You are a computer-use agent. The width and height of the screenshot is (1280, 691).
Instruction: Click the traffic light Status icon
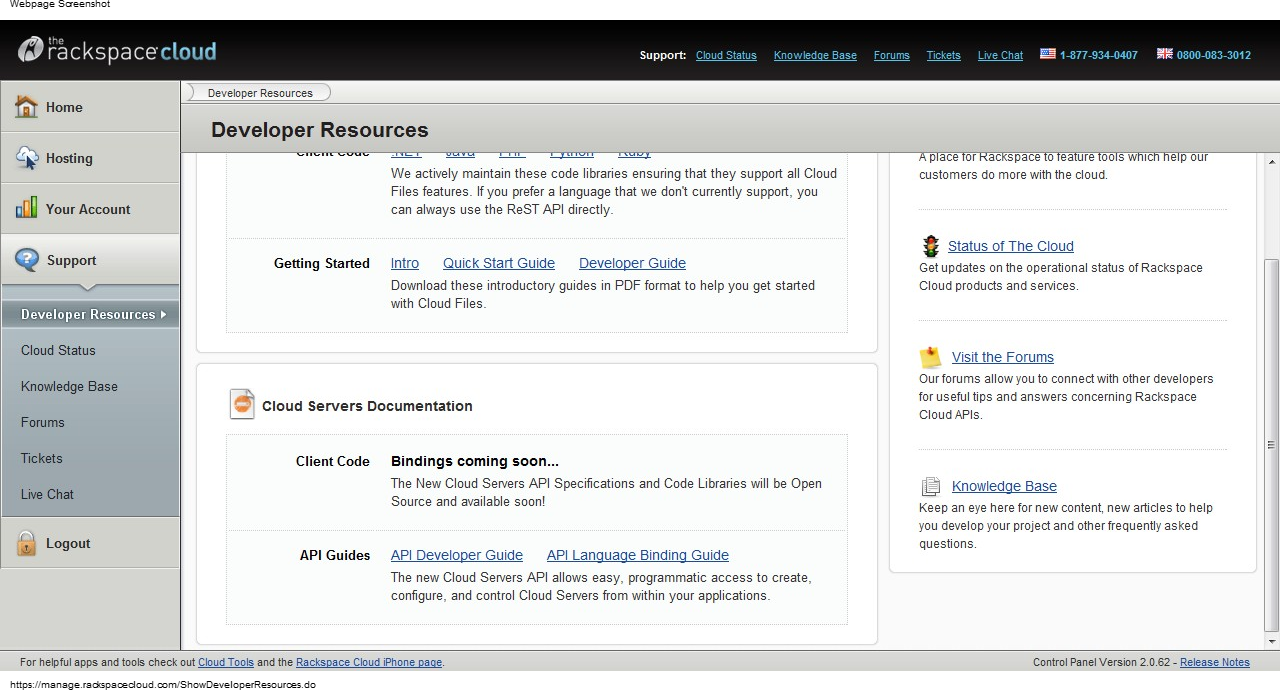[x=931, y=246]
